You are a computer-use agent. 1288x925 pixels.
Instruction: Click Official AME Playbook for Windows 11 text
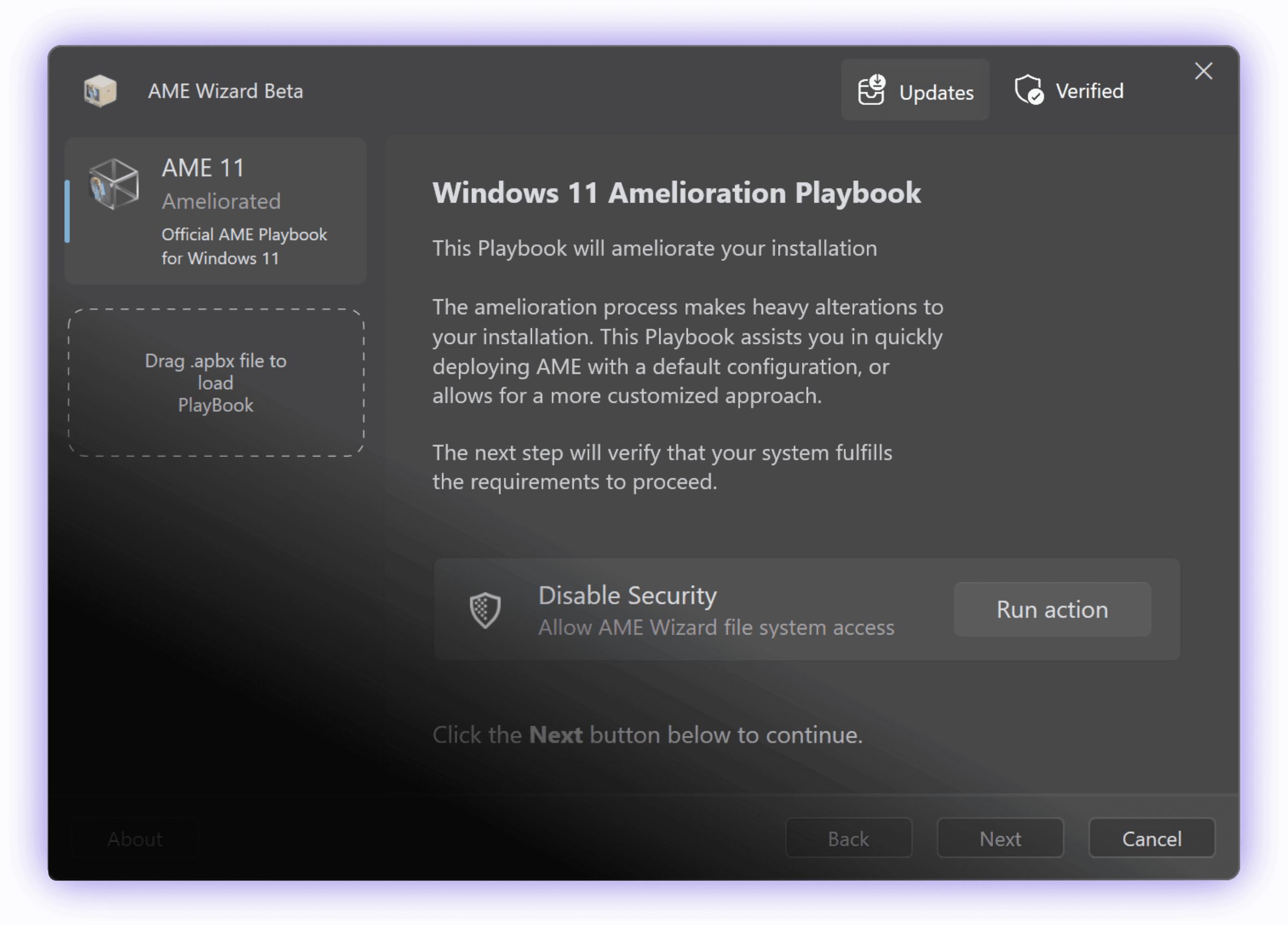click(x=244, y=246)
